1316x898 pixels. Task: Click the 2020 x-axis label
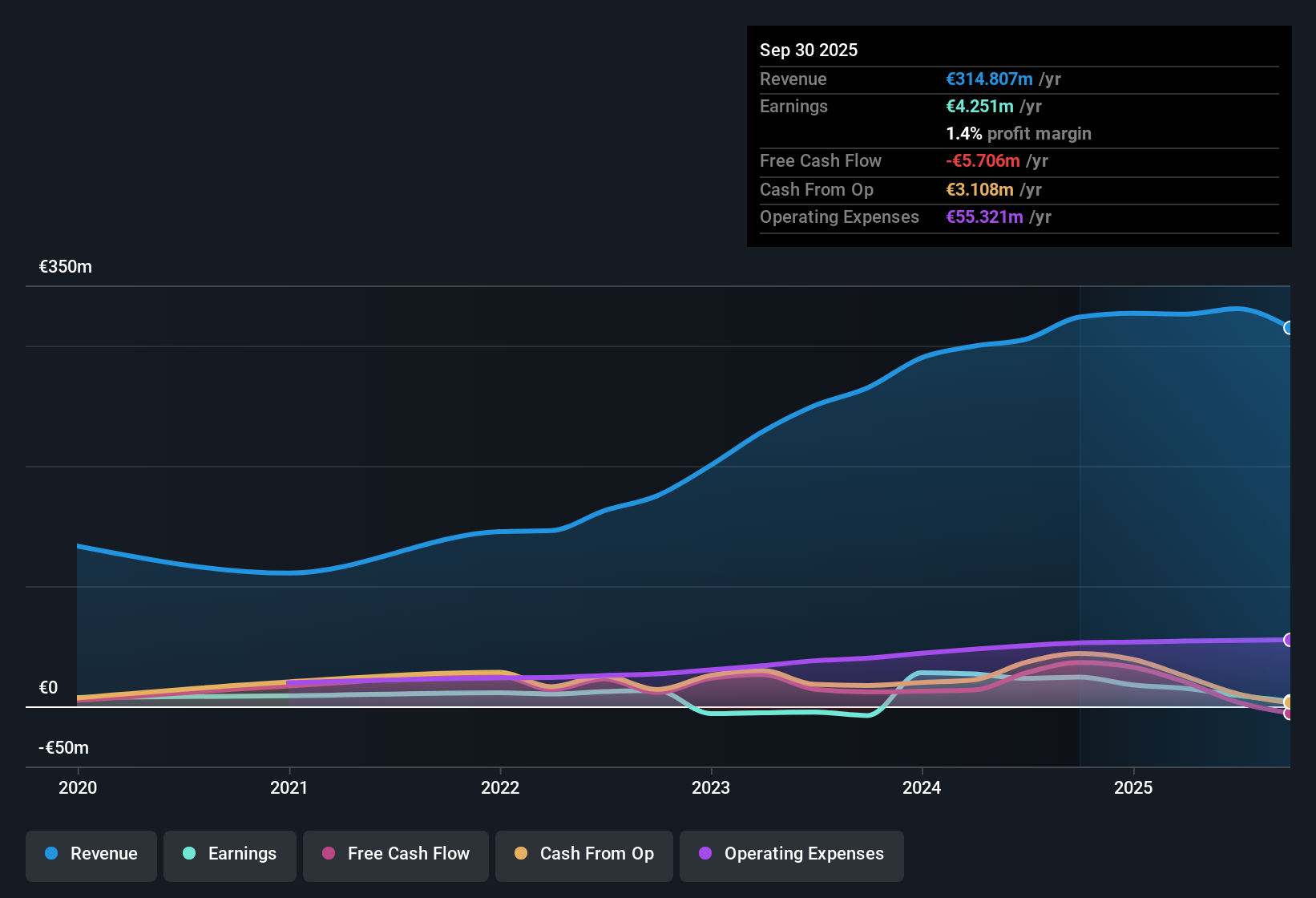pos(78,788)
